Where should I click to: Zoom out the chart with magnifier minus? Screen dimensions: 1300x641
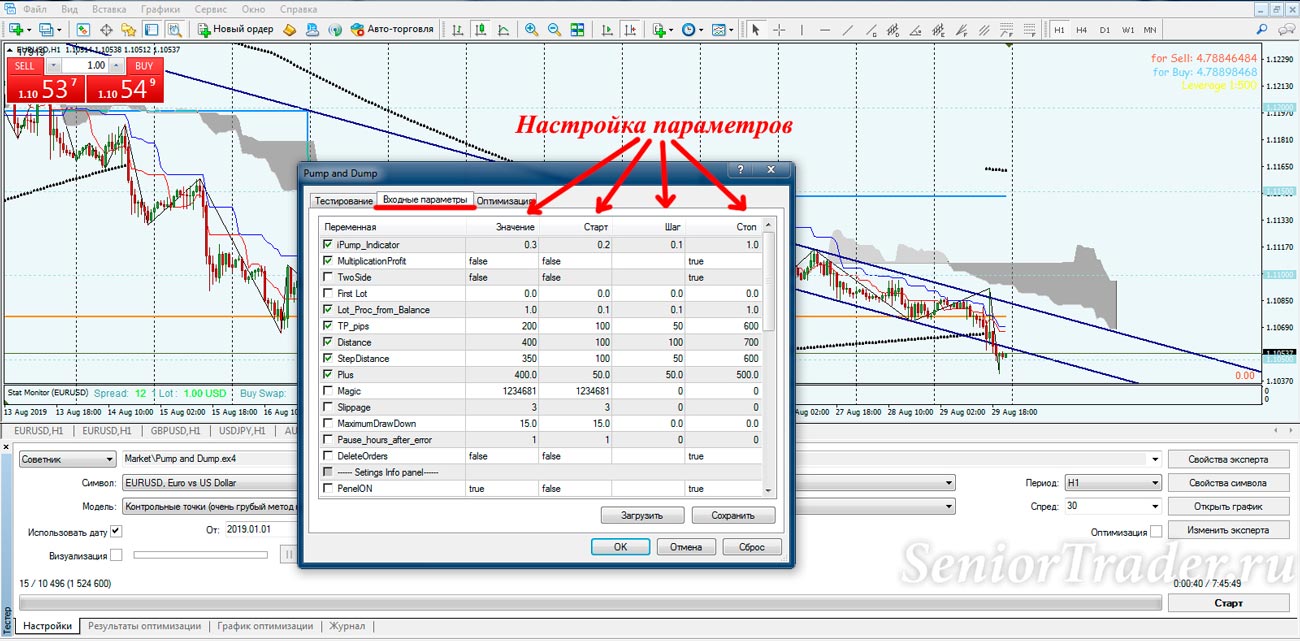[554, 30]
